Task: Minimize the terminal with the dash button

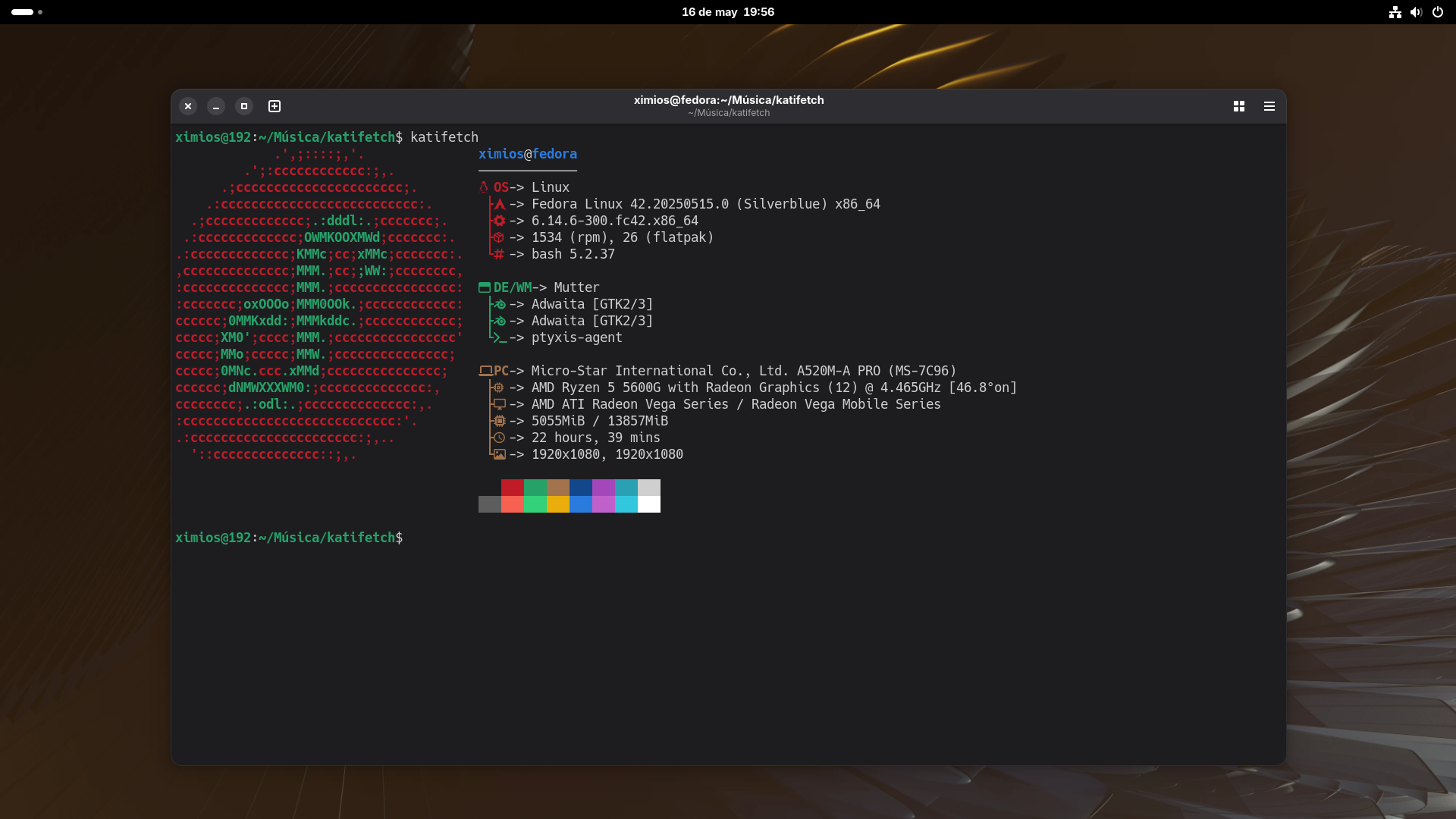Action: coord(216,106)
